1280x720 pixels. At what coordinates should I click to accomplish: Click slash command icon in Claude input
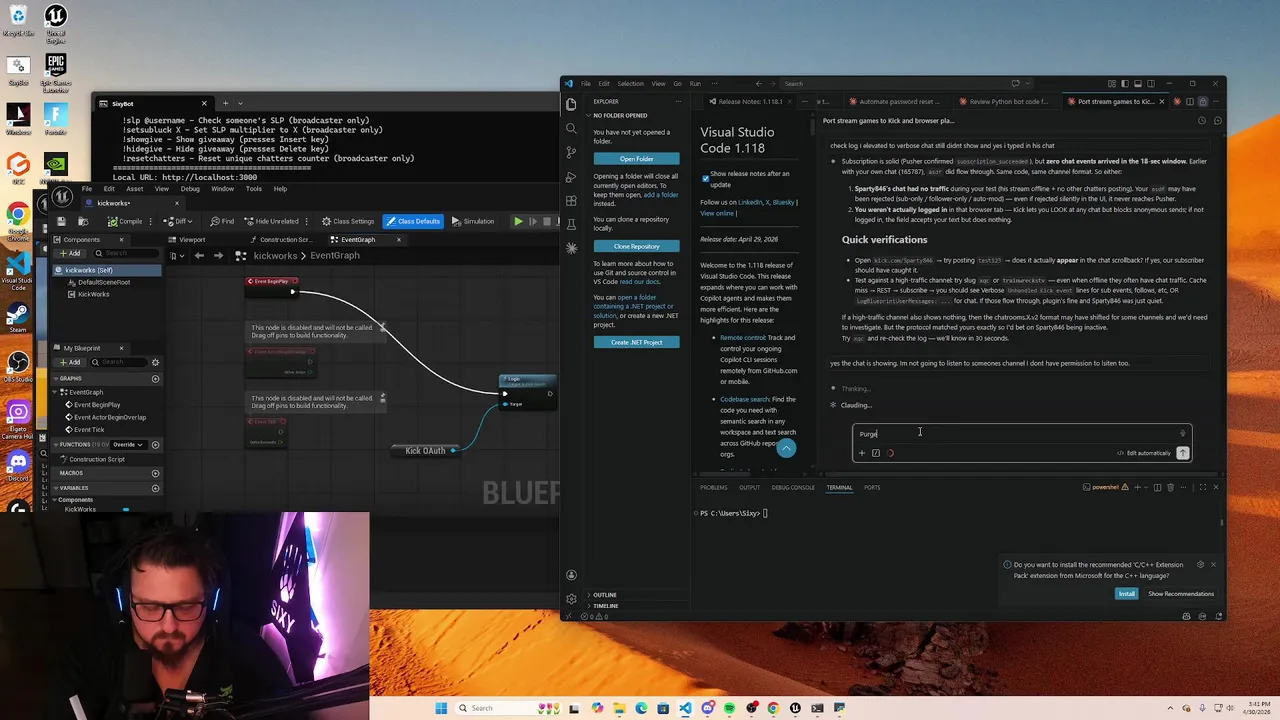coord(876,453)
